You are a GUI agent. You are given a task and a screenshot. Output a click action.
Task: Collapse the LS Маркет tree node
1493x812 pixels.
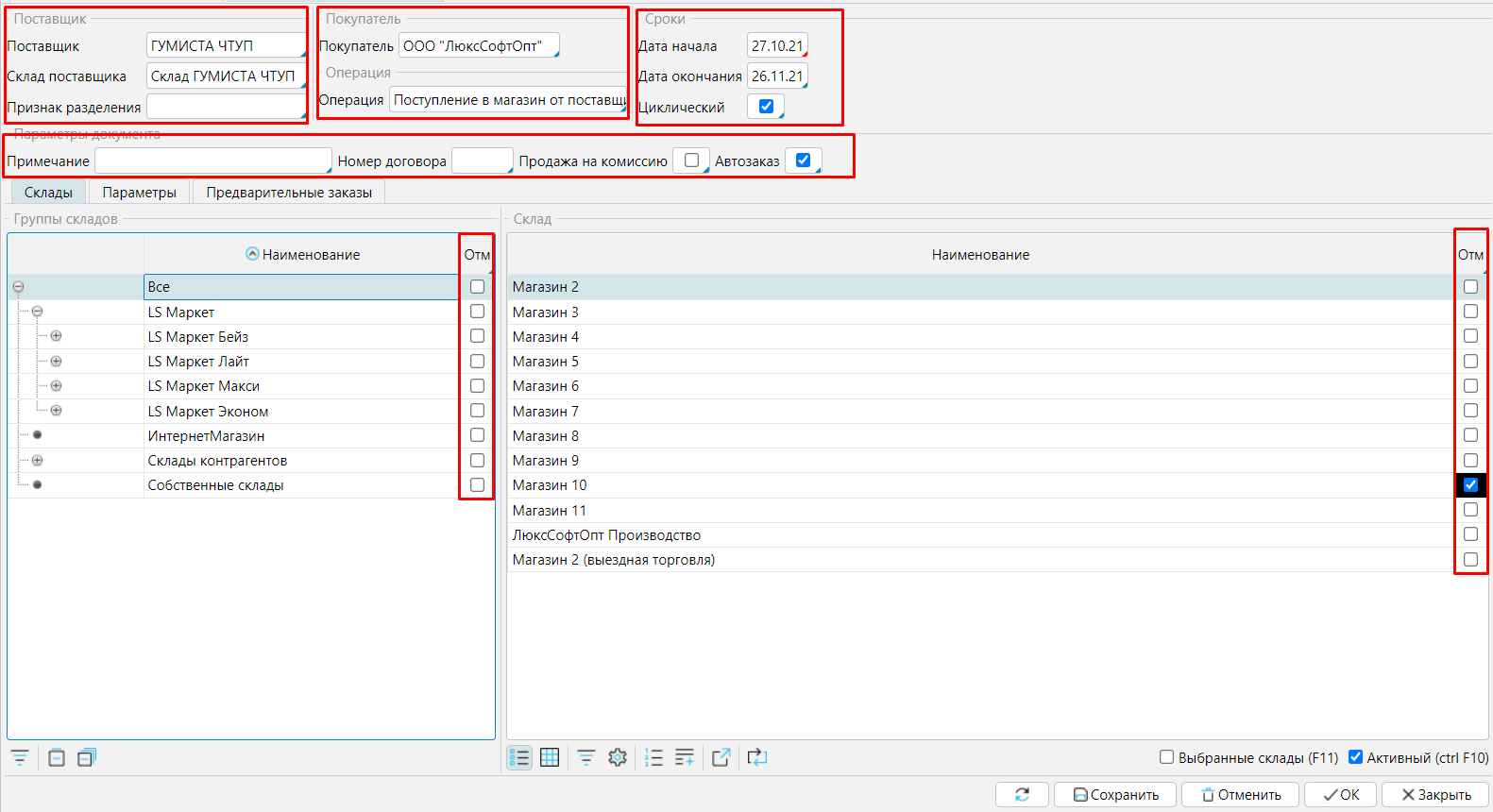[x=37, y=312]
